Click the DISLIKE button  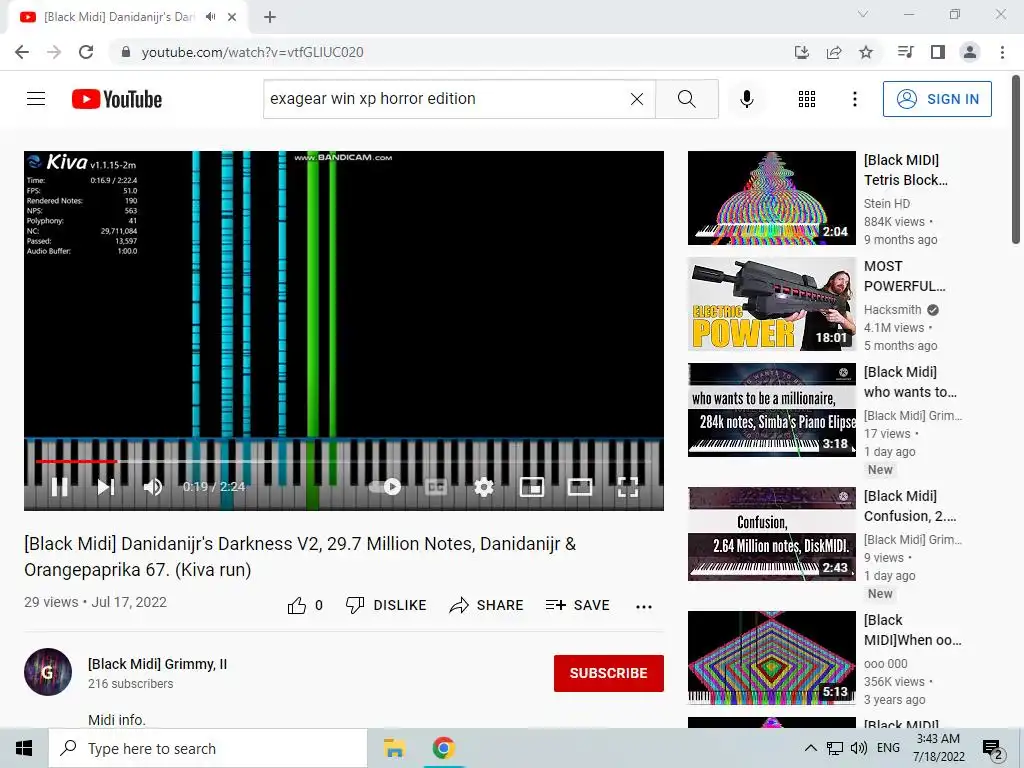pos(386,605)
